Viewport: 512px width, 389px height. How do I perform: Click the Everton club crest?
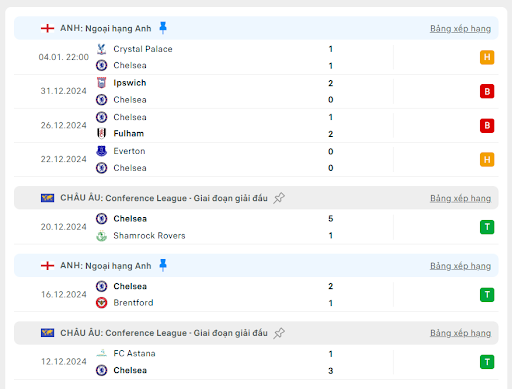click(x=101, y=151)
